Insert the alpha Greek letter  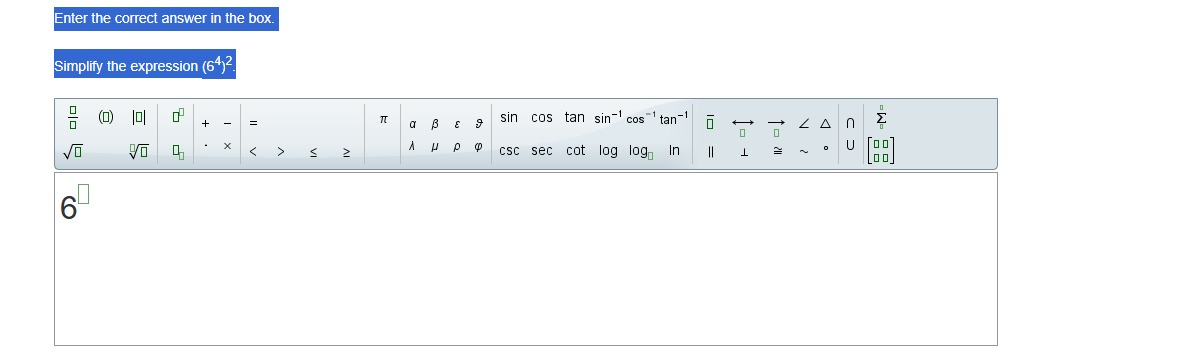tap(413, 124)
